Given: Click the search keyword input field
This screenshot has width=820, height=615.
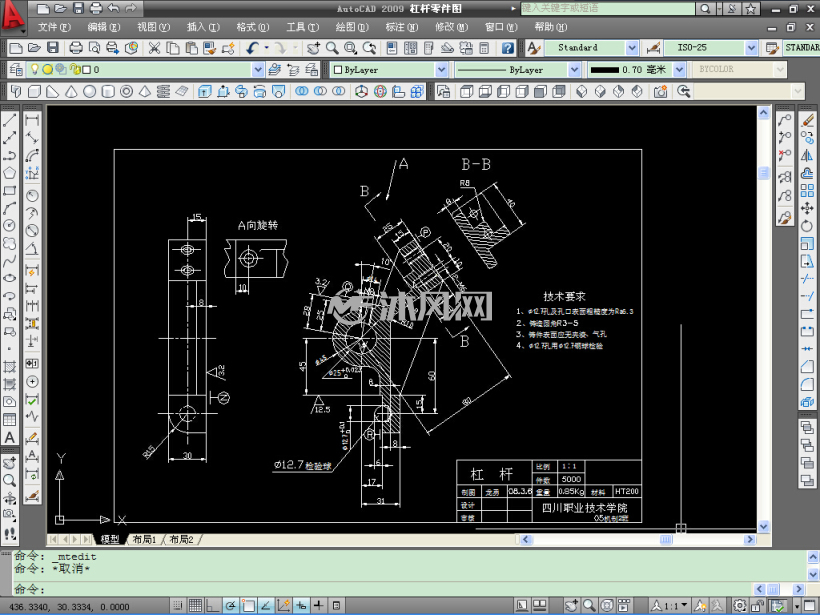Looking at the screenshot, I should coord(608,8).
